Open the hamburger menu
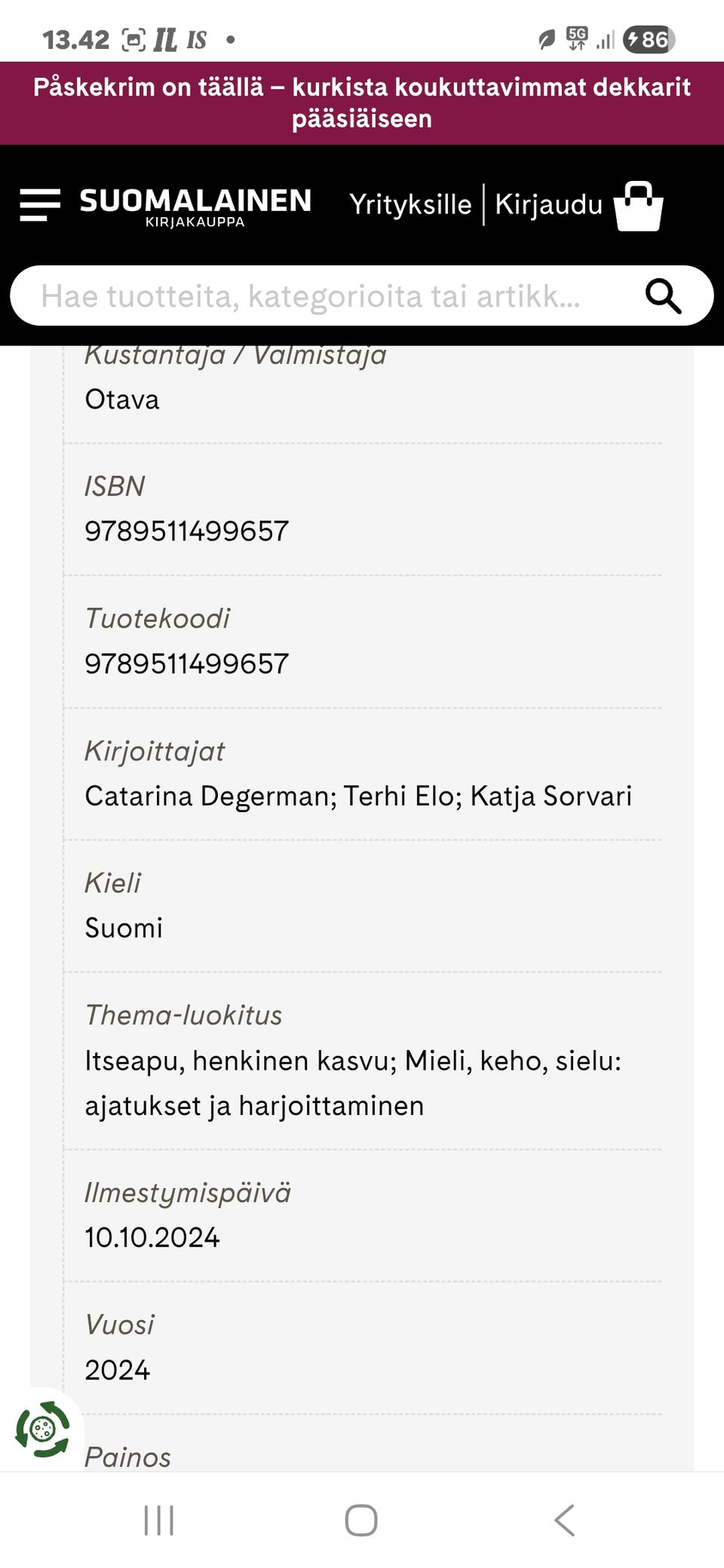This screenshot has height=1568, width=724. [40, 205]
